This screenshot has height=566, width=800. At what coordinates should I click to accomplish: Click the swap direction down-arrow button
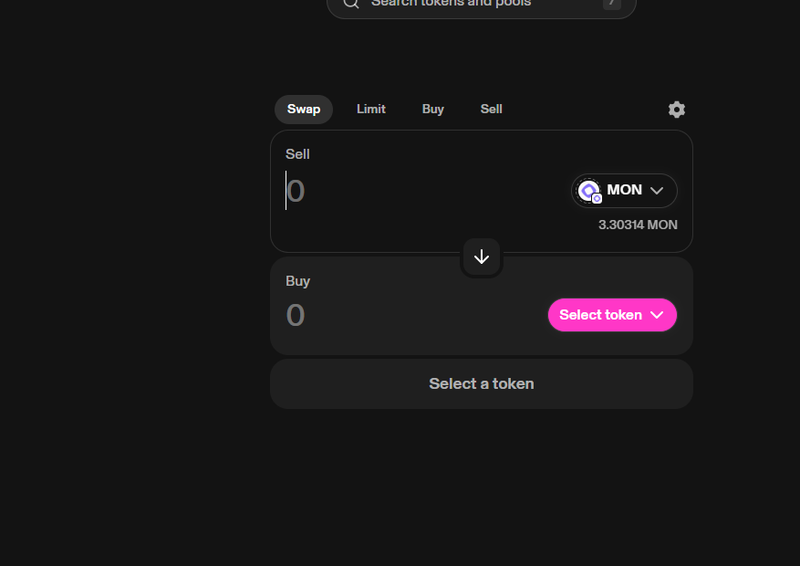[x=481, y=257]
